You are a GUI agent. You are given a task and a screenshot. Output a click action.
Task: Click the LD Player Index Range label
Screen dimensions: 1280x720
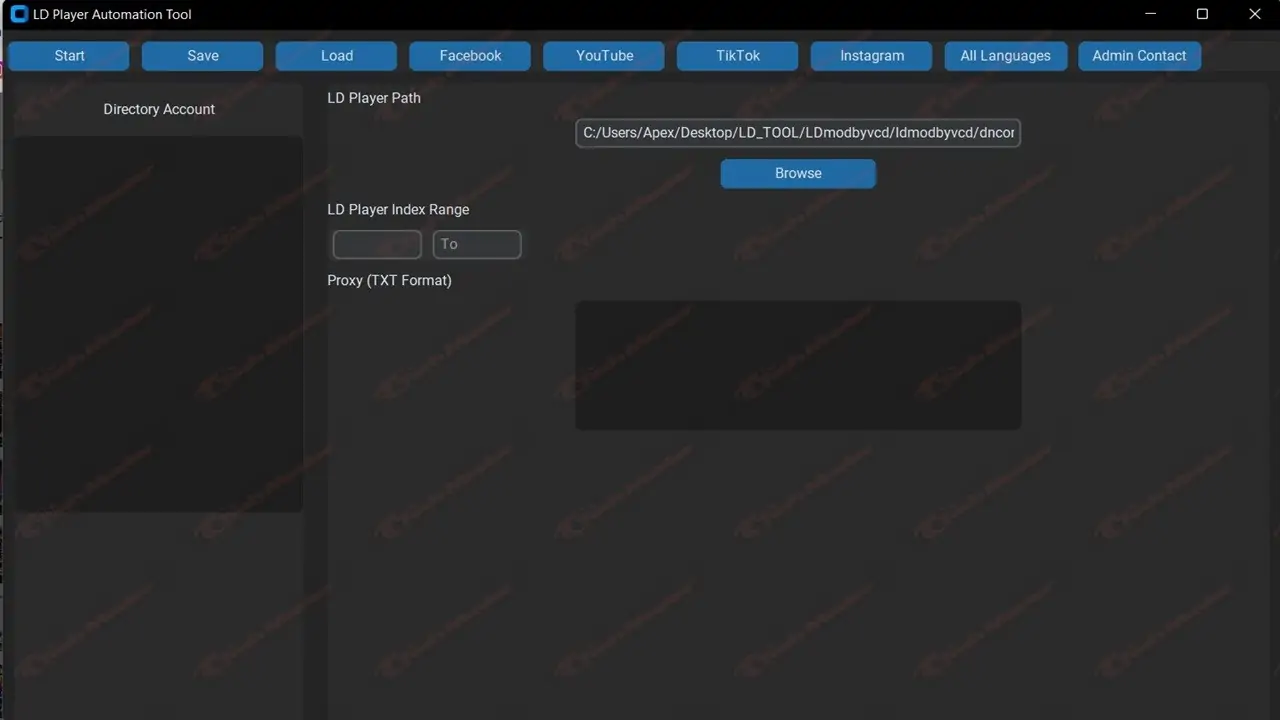point(398,209)
